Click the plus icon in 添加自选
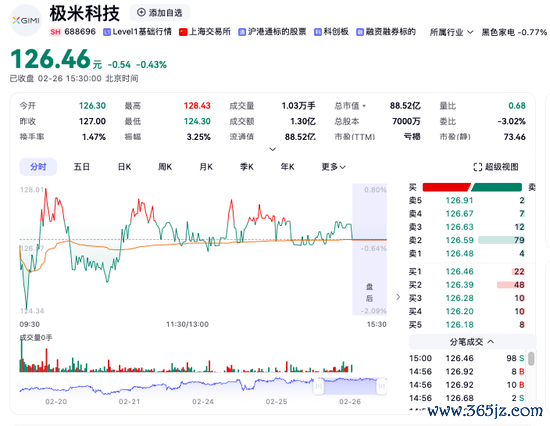The height and width of the screenshot is (426, 550). click(x=141, y=13)
